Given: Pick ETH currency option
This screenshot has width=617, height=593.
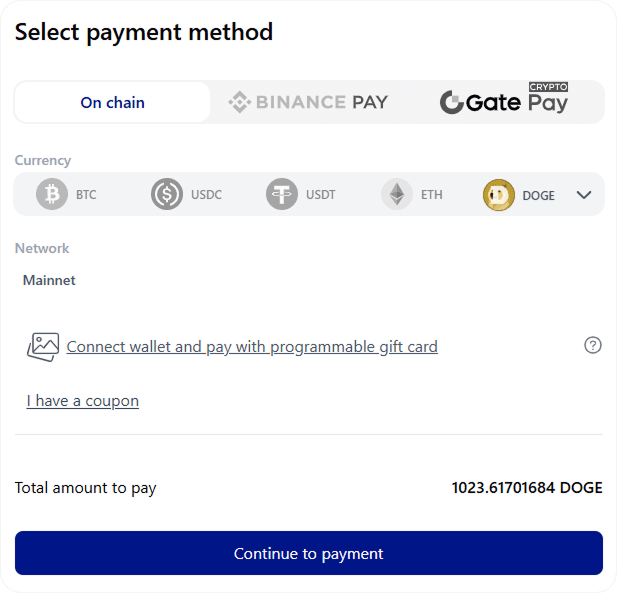Looking at the screenshot, I should pyautogui.click(x=431, y=195).
